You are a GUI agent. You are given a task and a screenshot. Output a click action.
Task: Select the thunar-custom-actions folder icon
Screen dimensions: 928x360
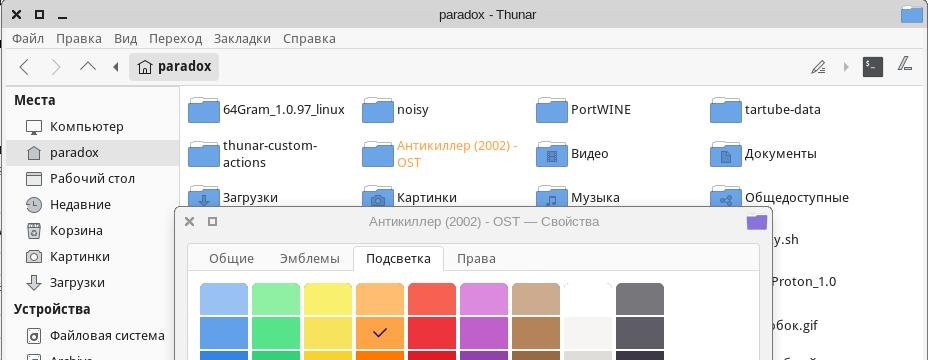(x=204, y=154)
